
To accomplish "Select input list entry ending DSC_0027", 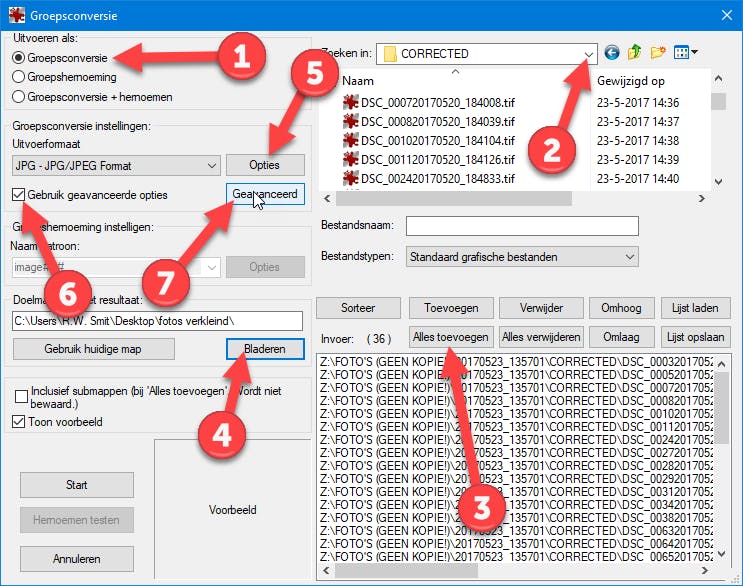I will pyautogui.click(x=516, y=453).
